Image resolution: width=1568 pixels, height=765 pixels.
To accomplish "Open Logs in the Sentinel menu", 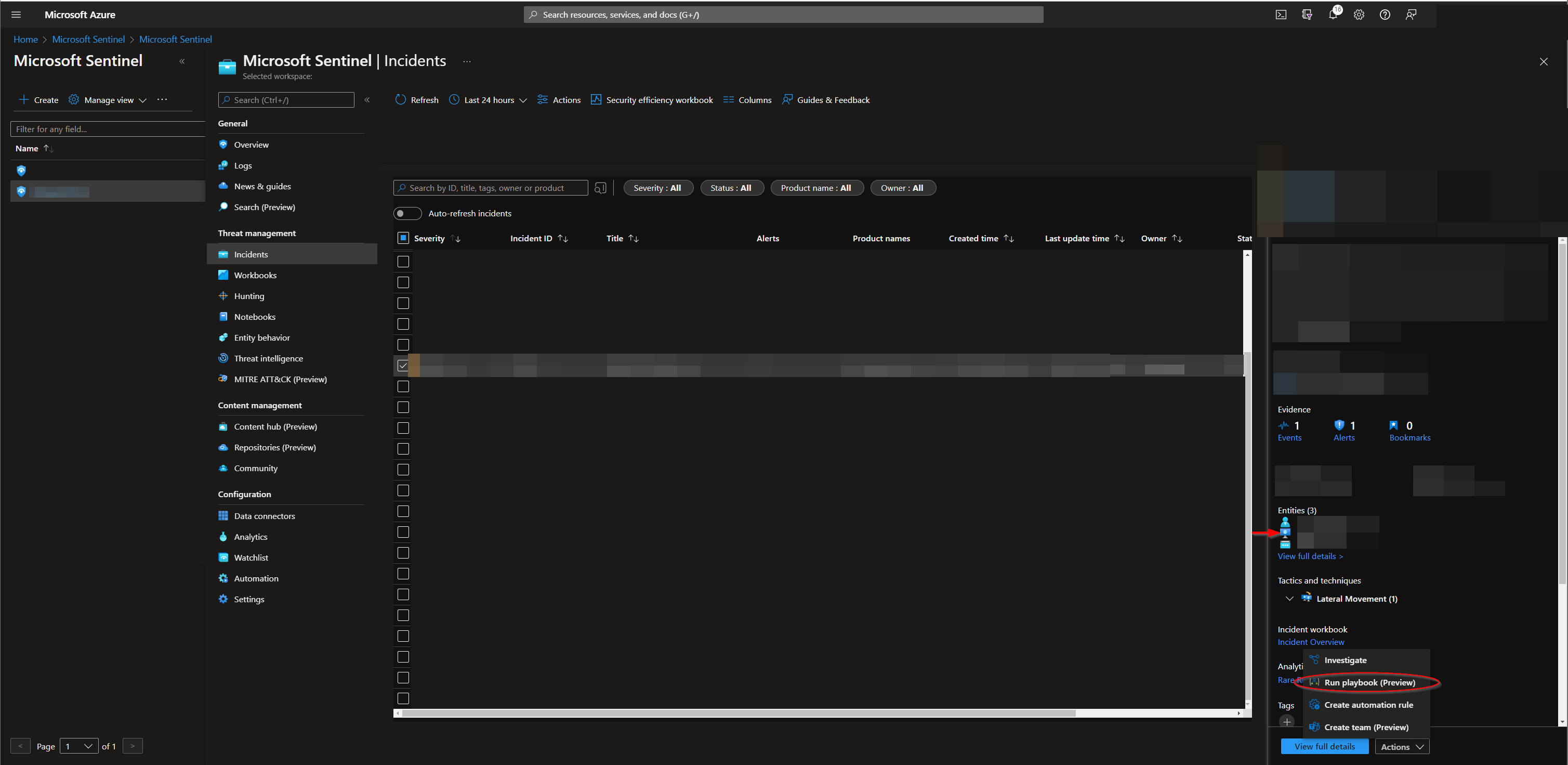I will click(x=243, y=166).
